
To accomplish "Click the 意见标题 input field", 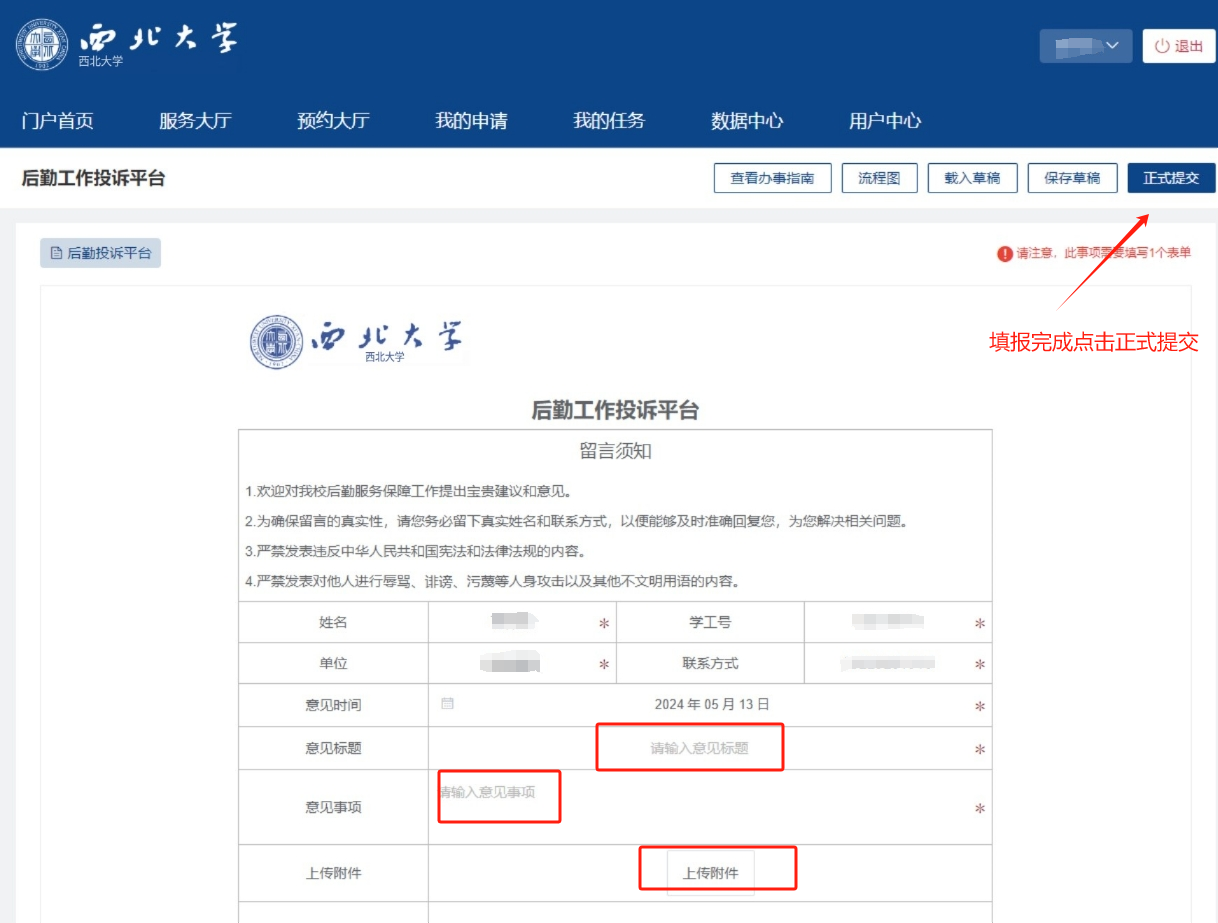I will point(699,748).
